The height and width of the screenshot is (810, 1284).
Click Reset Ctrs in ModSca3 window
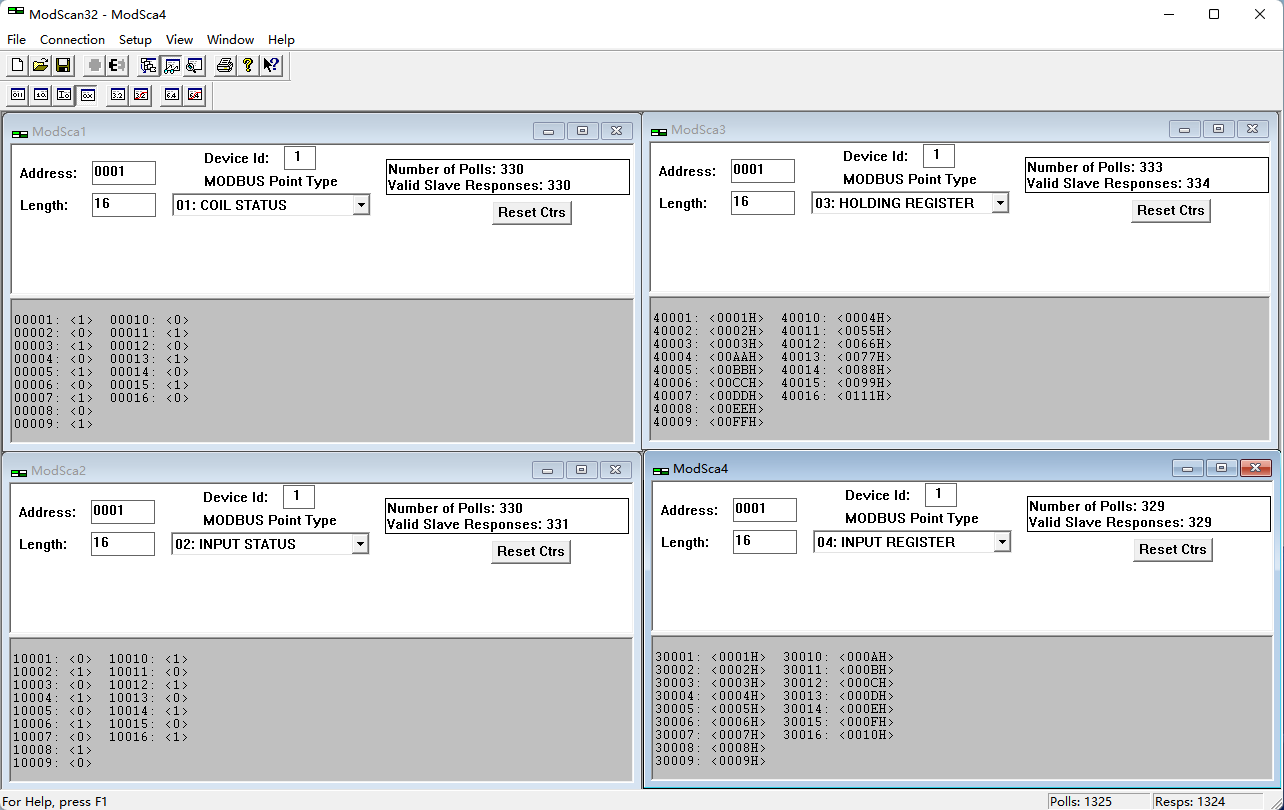pos(1171,211)
